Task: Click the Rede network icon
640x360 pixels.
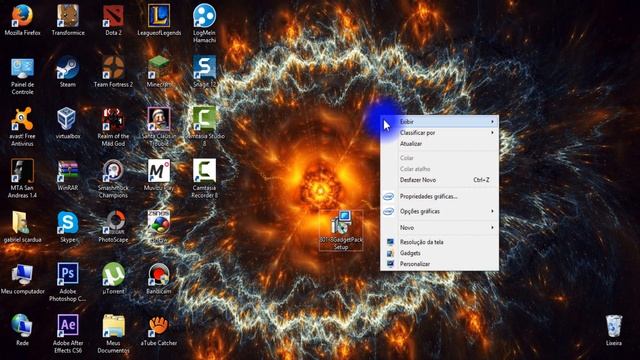Action: tap(22, 326)
